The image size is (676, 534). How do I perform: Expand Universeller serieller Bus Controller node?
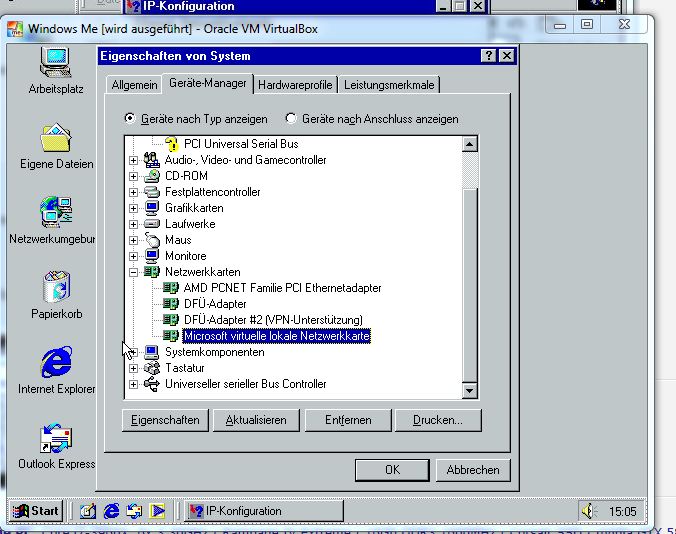tap(133, 384)
